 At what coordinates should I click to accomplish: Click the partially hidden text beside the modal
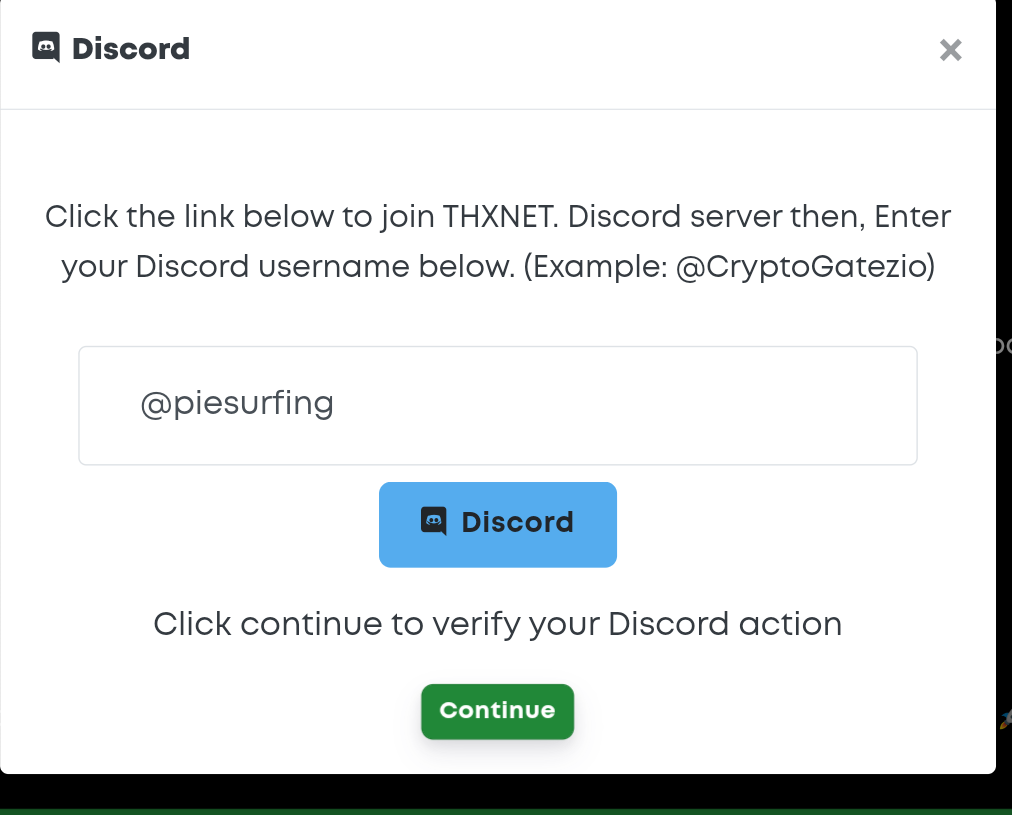[x=1004, y=345]
